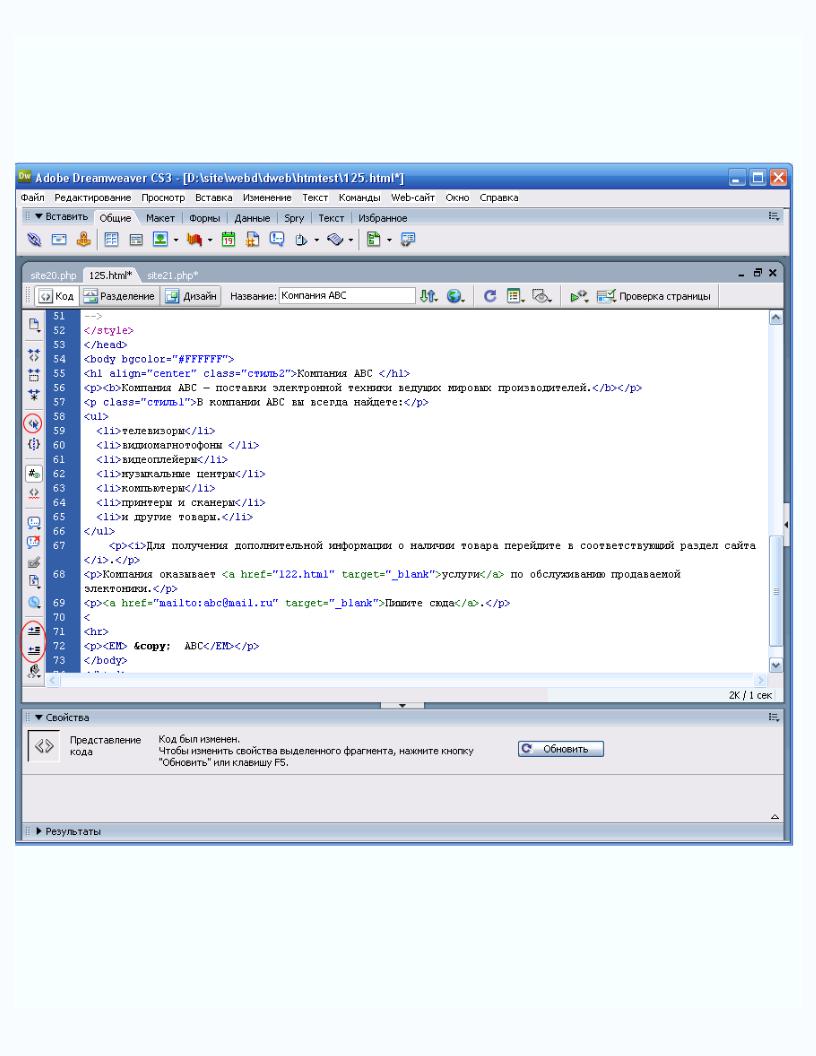Select the Формы insert tab
816x1056 pixels.
click(x=205, y=218)
